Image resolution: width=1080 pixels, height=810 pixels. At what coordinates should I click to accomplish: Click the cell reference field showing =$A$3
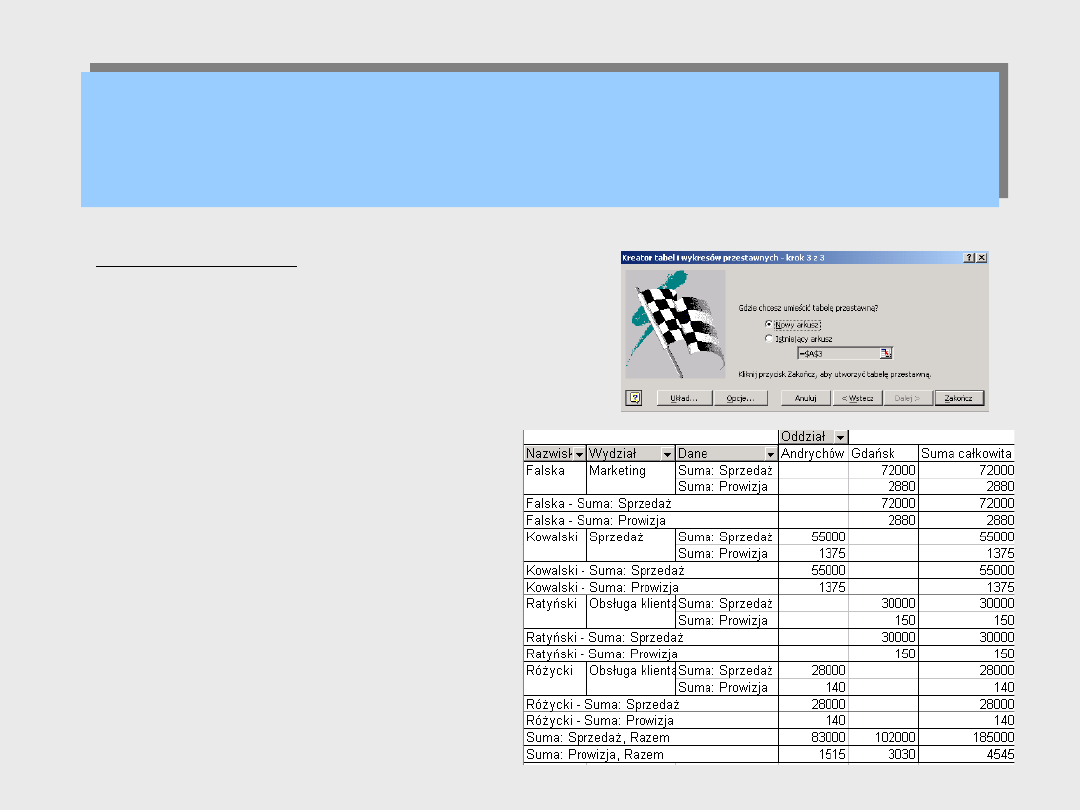click(838, 352)
